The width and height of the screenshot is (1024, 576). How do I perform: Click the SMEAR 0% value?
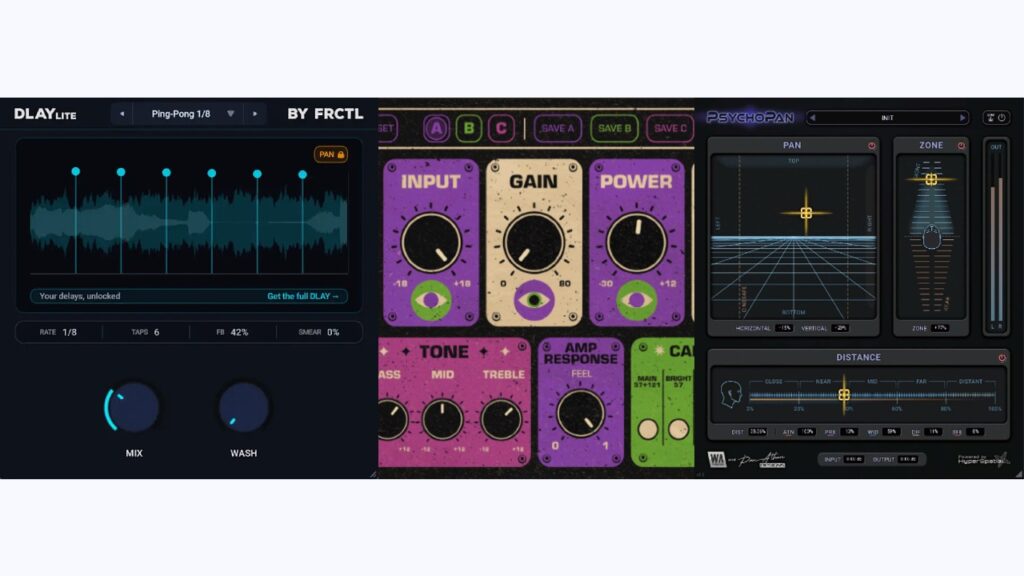coord(333,332)
